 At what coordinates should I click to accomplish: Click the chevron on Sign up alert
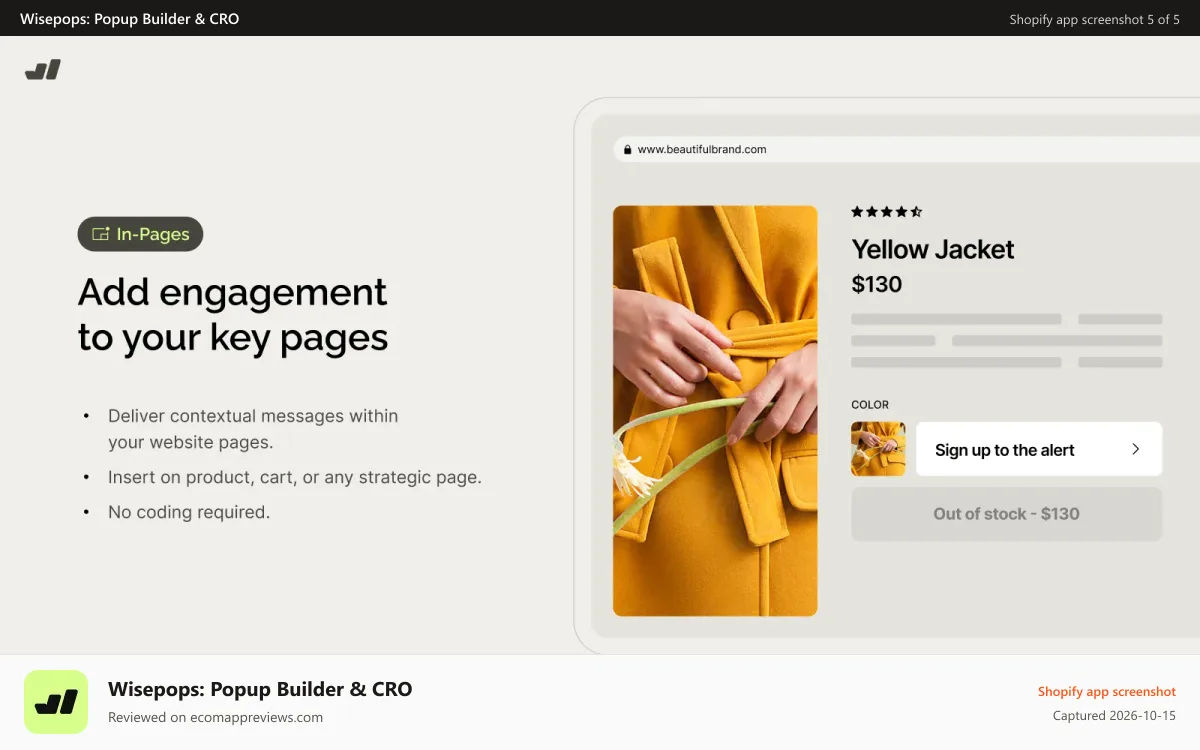pyautogui.click(x=1135, y=449)
